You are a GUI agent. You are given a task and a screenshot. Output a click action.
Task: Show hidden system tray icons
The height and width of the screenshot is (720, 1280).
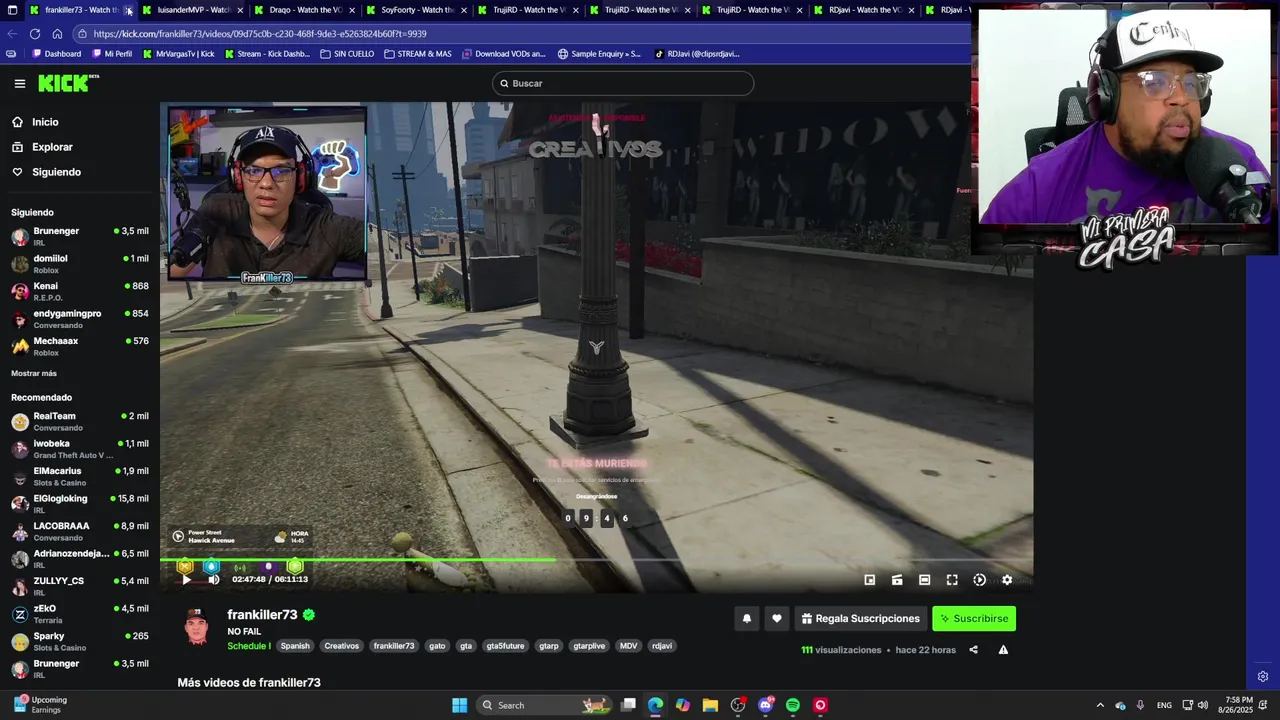point(1100,705)
